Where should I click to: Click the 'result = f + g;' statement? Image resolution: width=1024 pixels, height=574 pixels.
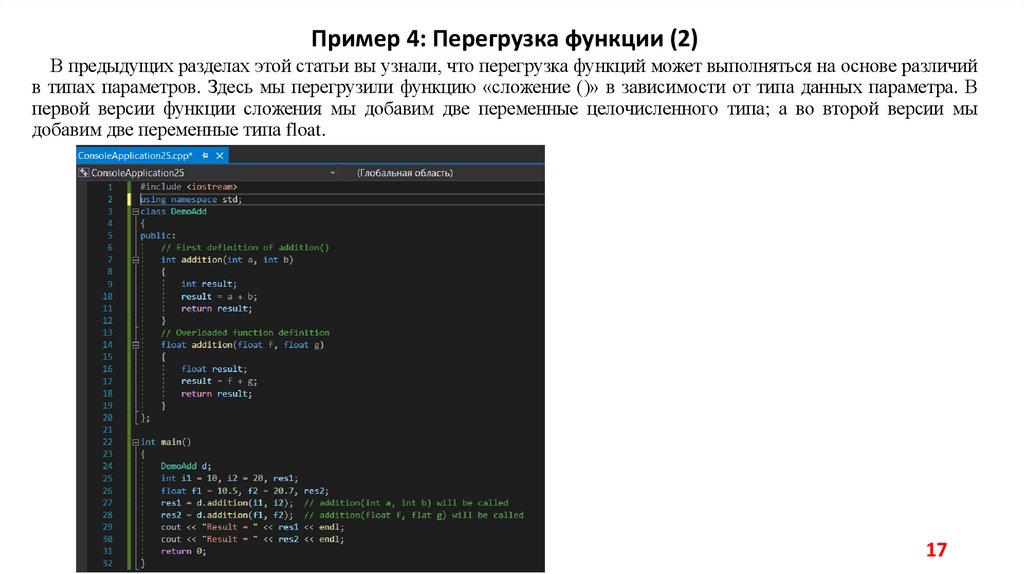(219, 381)
